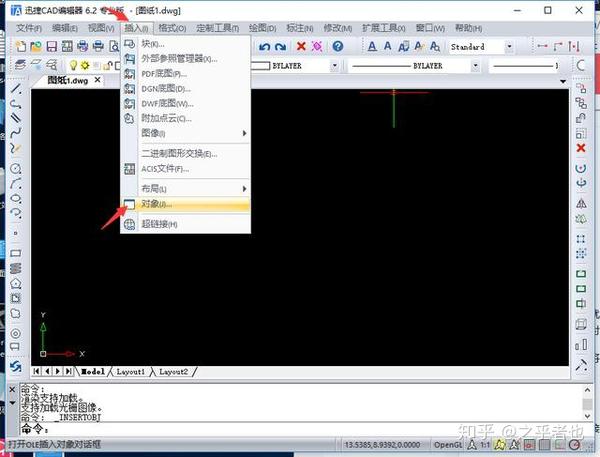
Task: Click the last layout tab navigation arrow
Action: click(69, 371)
